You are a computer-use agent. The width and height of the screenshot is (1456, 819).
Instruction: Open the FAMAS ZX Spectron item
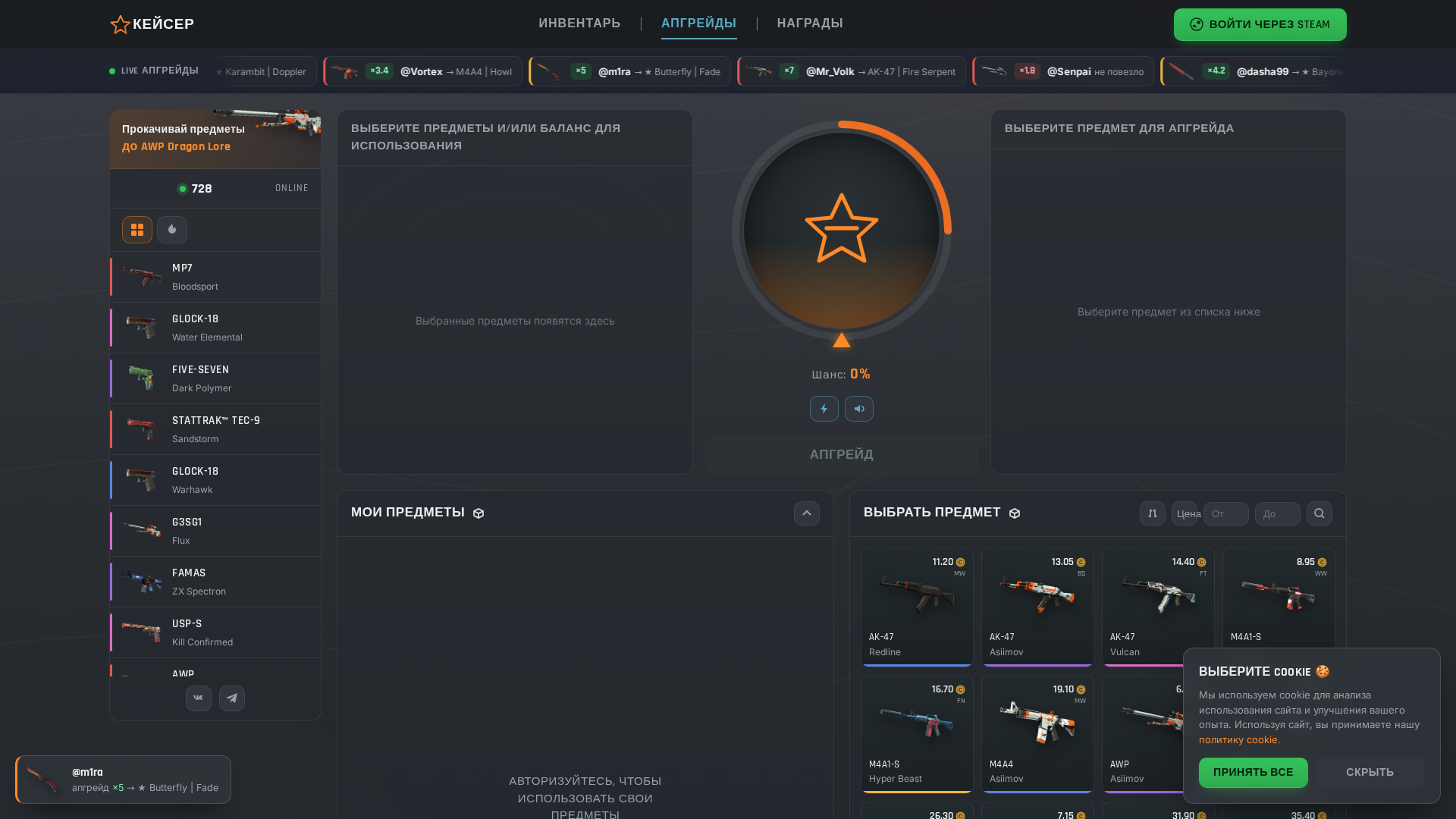click(215, 582)
